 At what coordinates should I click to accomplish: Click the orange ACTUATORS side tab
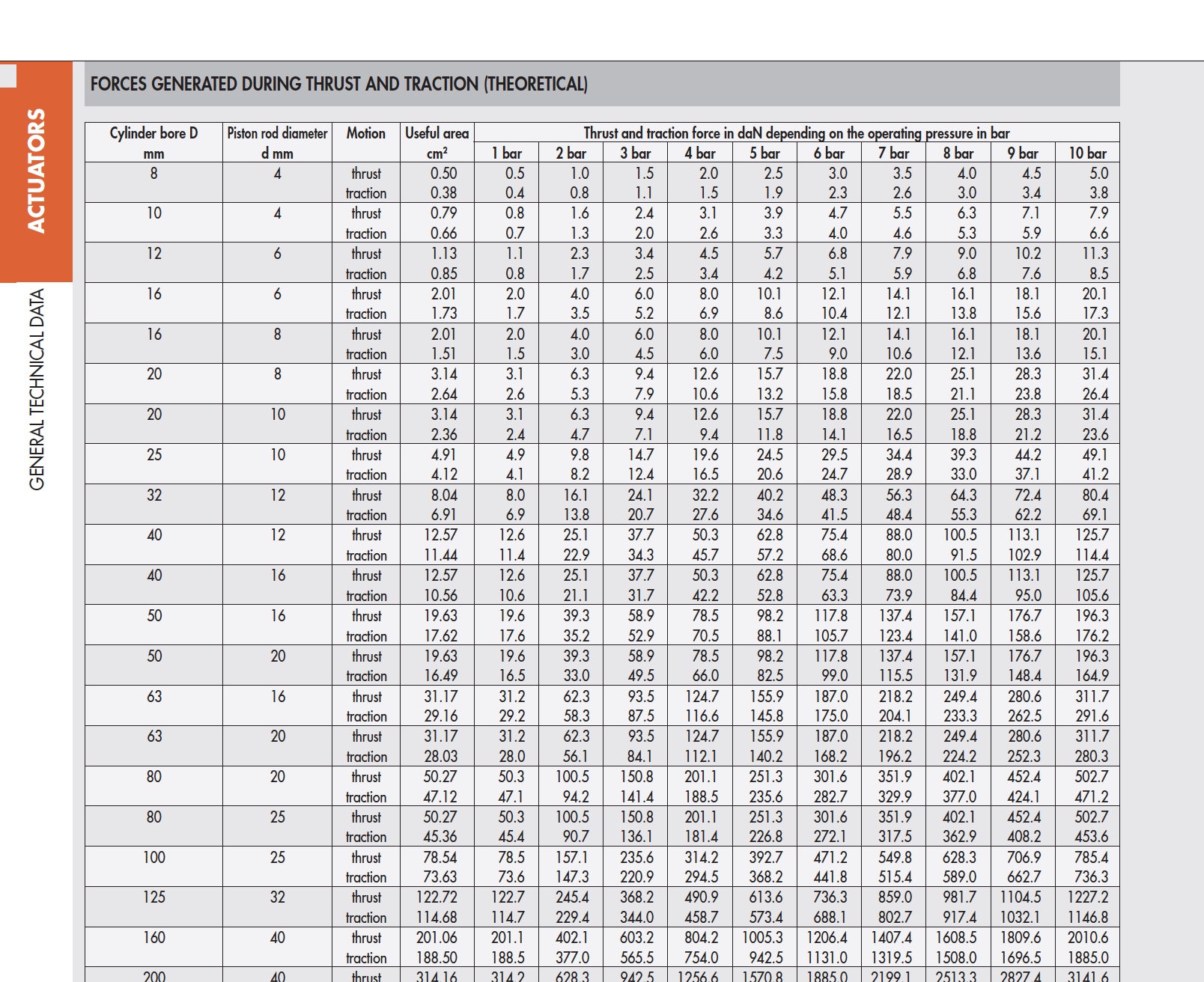(36, 171)
